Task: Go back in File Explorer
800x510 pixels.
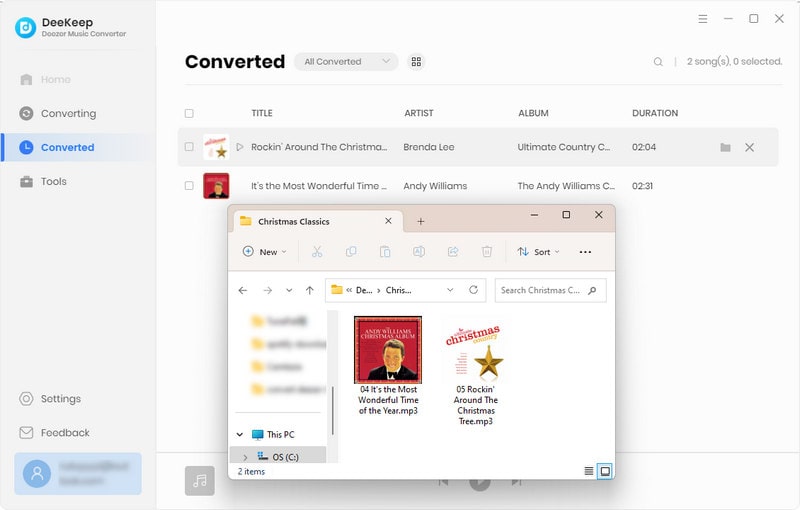Action: (243, 290)
